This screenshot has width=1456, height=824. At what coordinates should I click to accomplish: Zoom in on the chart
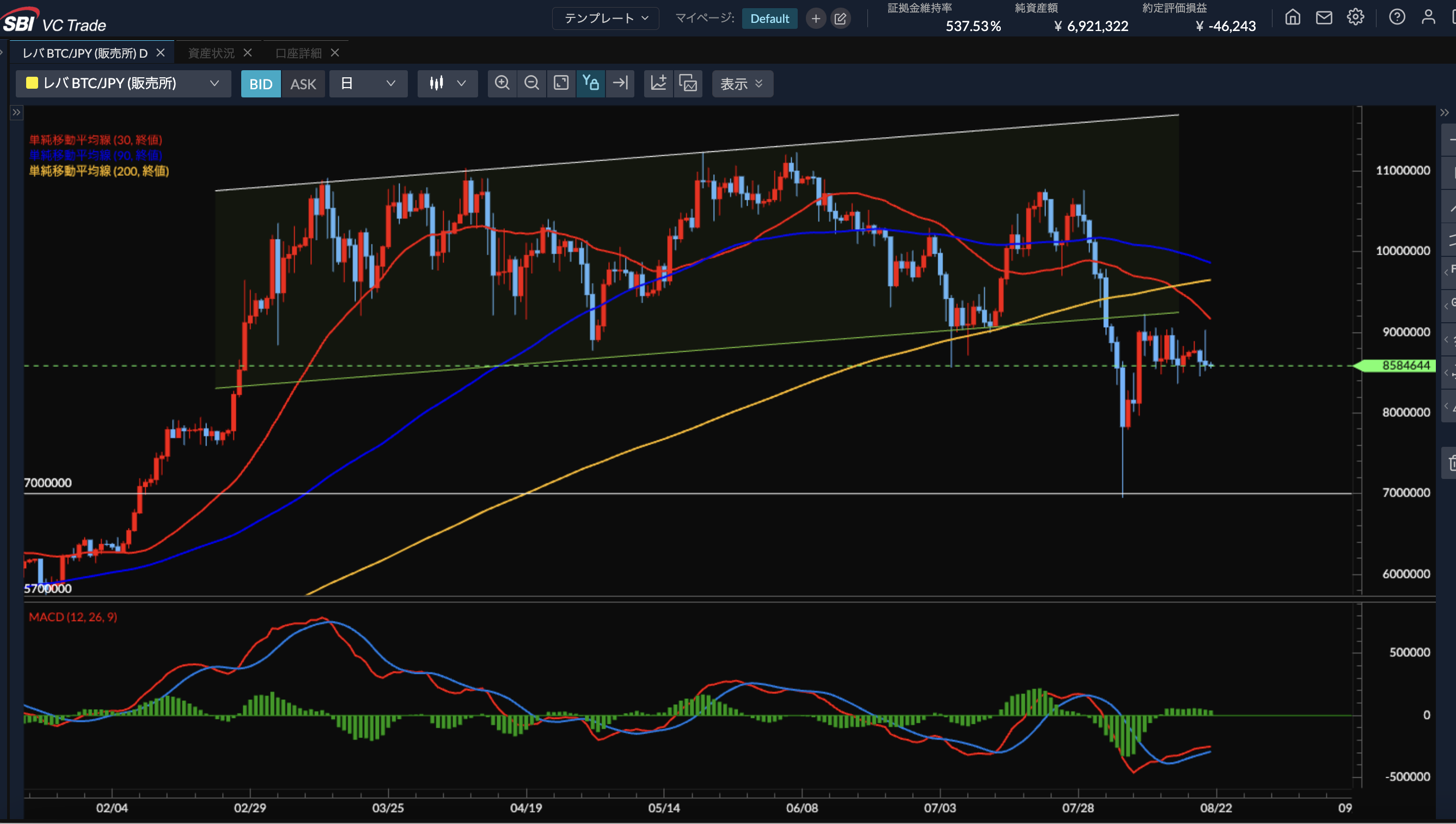[502, 83]
